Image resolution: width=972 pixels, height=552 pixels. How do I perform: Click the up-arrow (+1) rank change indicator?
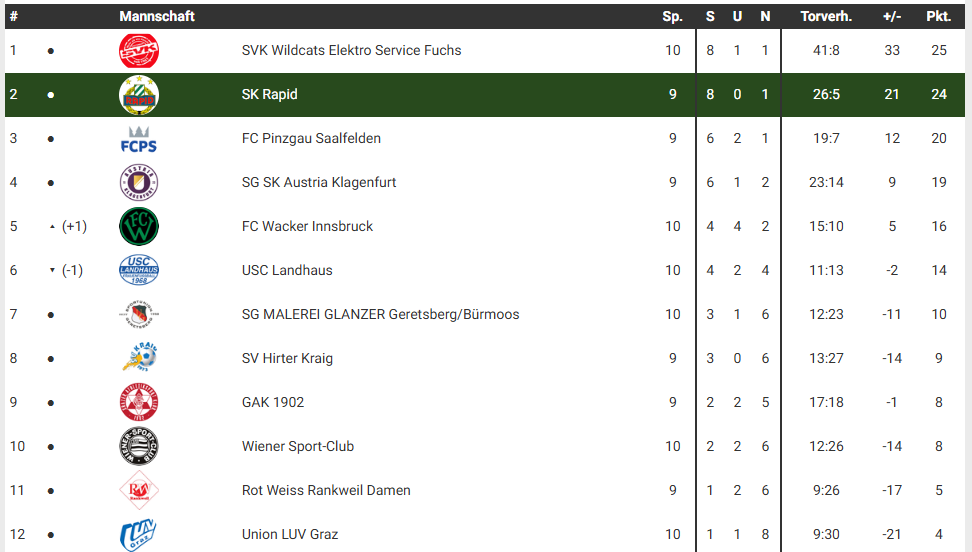(x=53, y=227)
